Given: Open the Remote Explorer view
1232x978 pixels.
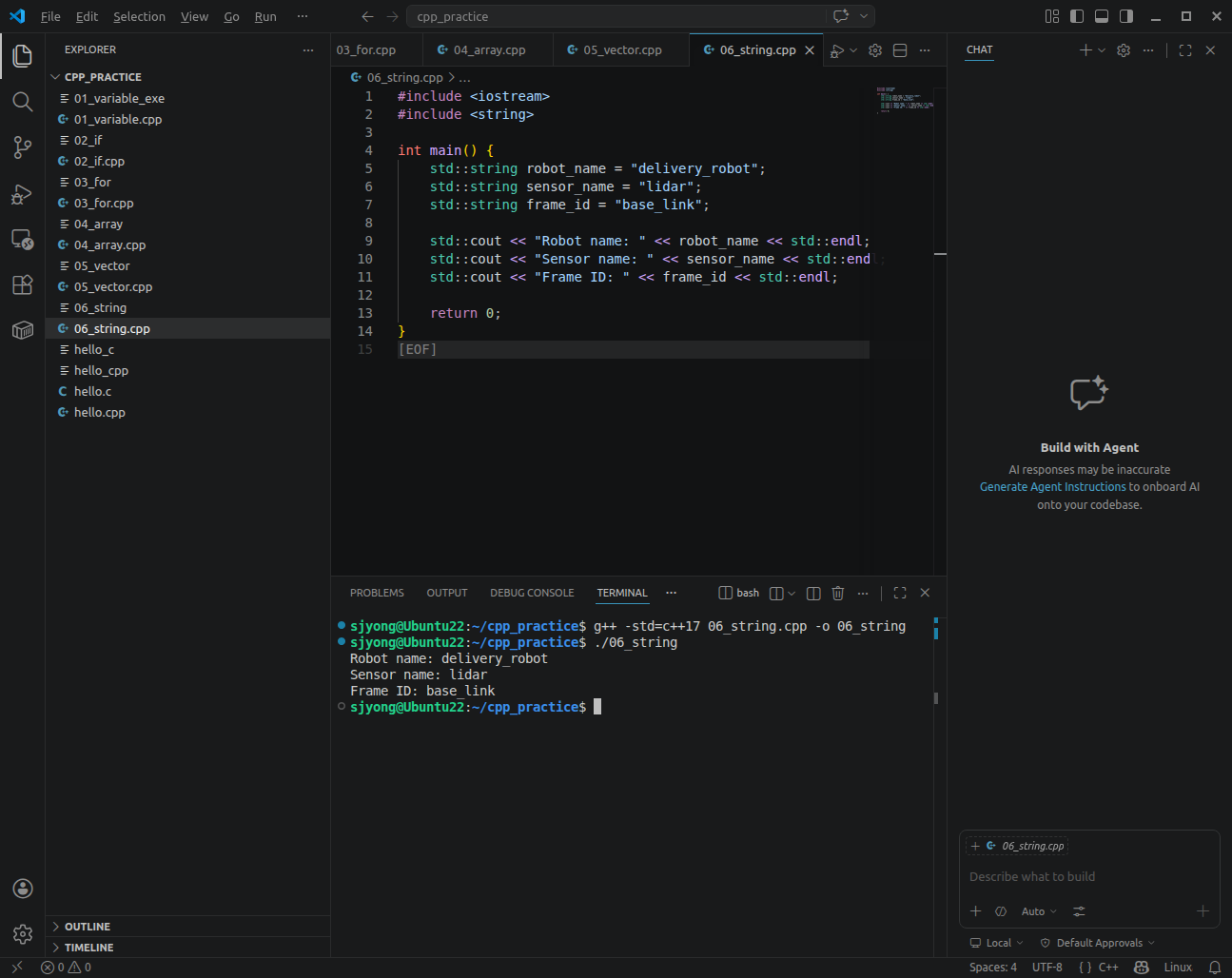Looking at the screenshot, I should (23, 239).
